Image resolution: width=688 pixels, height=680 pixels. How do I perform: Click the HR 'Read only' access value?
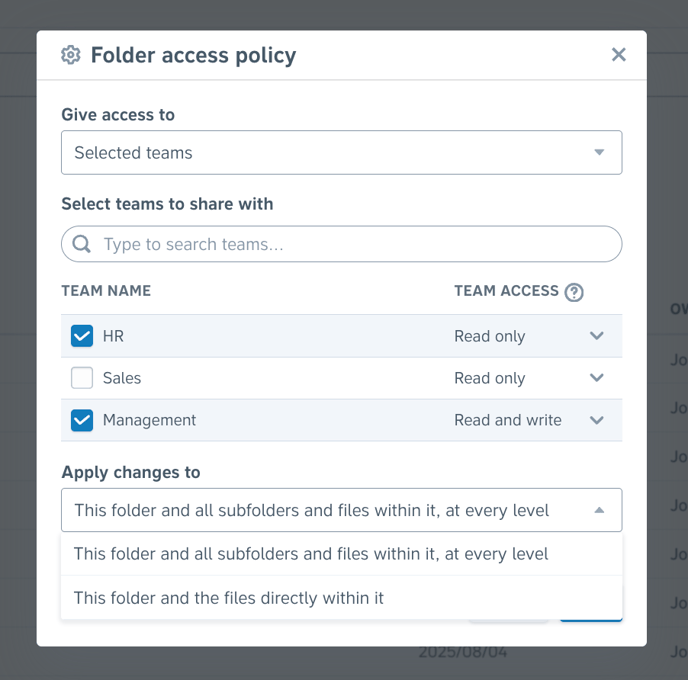click(x=490, y=336)
